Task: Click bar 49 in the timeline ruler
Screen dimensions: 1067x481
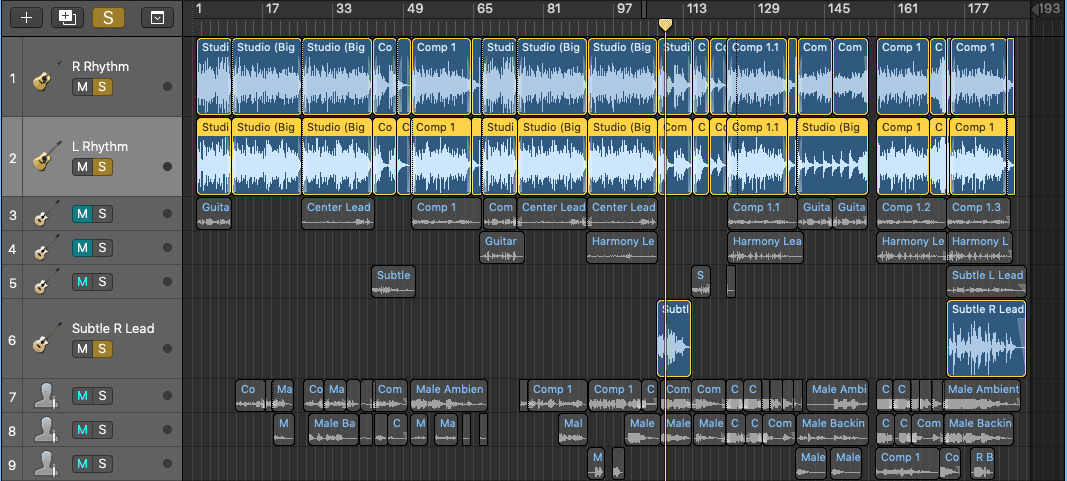Action: 415,9
